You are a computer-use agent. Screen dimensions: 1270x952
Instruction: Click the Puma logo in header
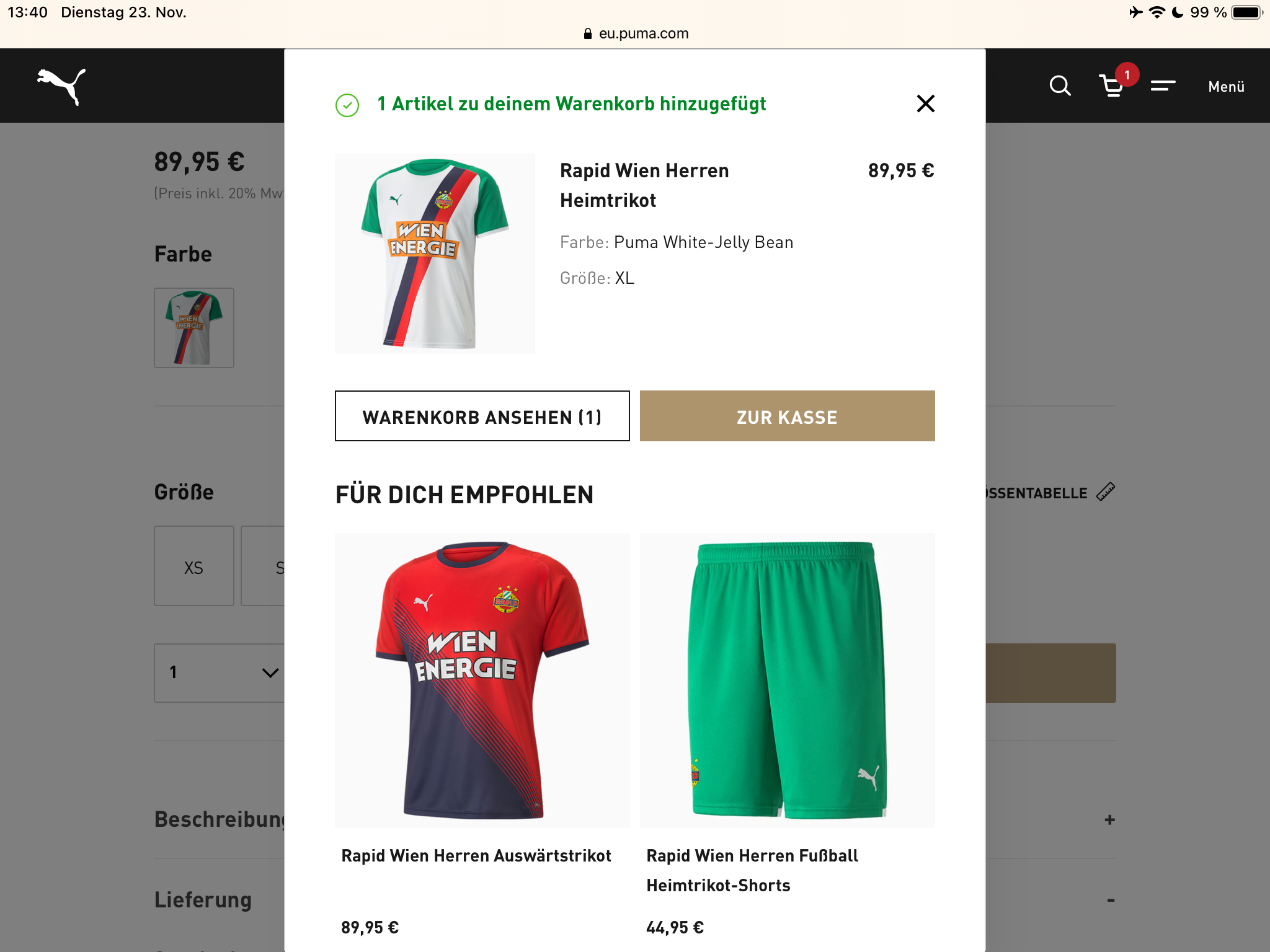[61, 86]
